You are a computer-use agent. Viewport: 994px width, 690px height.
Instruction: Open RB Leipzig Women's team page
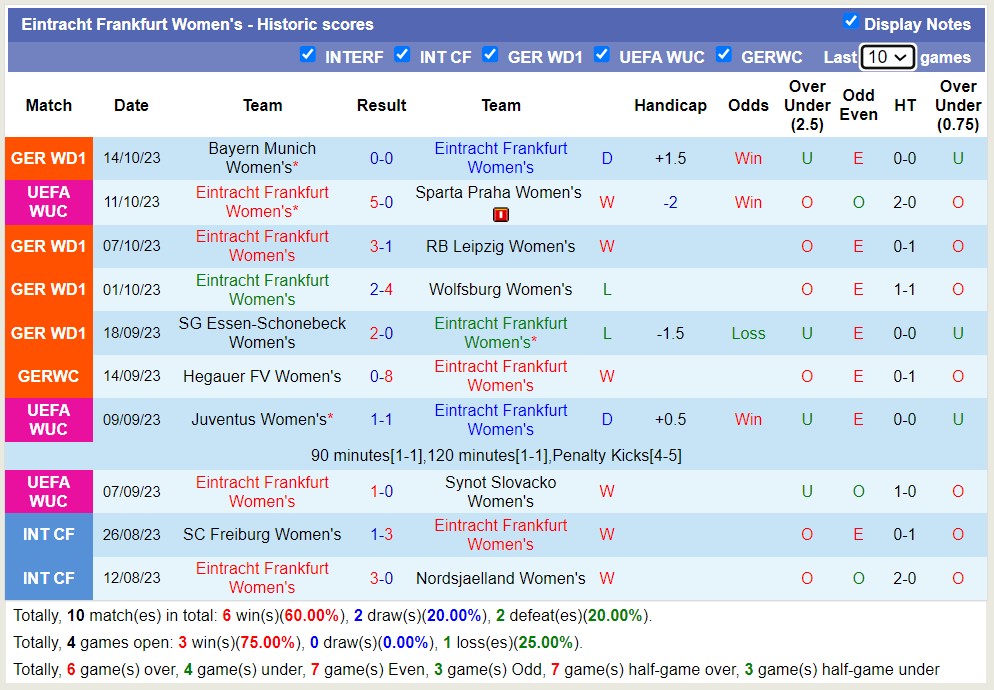pyautogui.click(x=500, y=246)
